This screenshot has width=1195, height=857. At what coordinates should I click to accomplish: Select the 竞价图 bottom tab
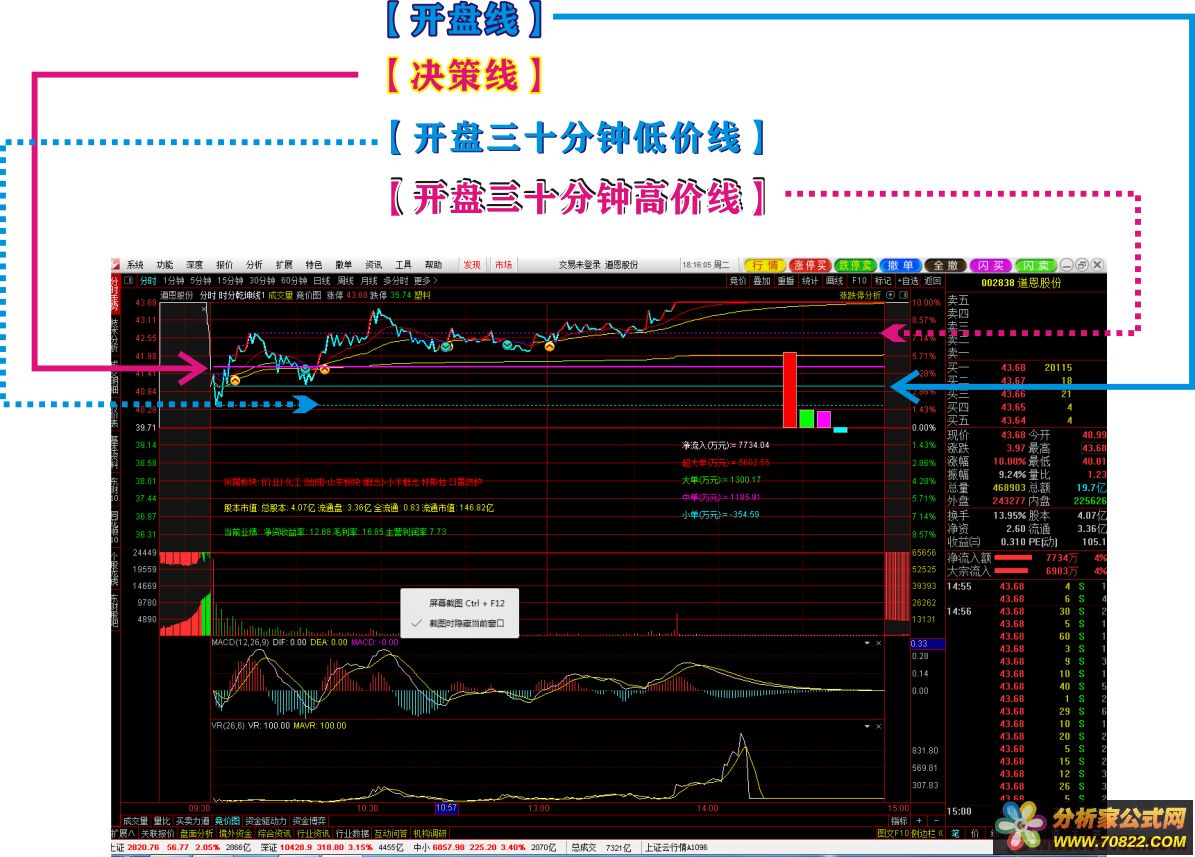tap(228, 821)
